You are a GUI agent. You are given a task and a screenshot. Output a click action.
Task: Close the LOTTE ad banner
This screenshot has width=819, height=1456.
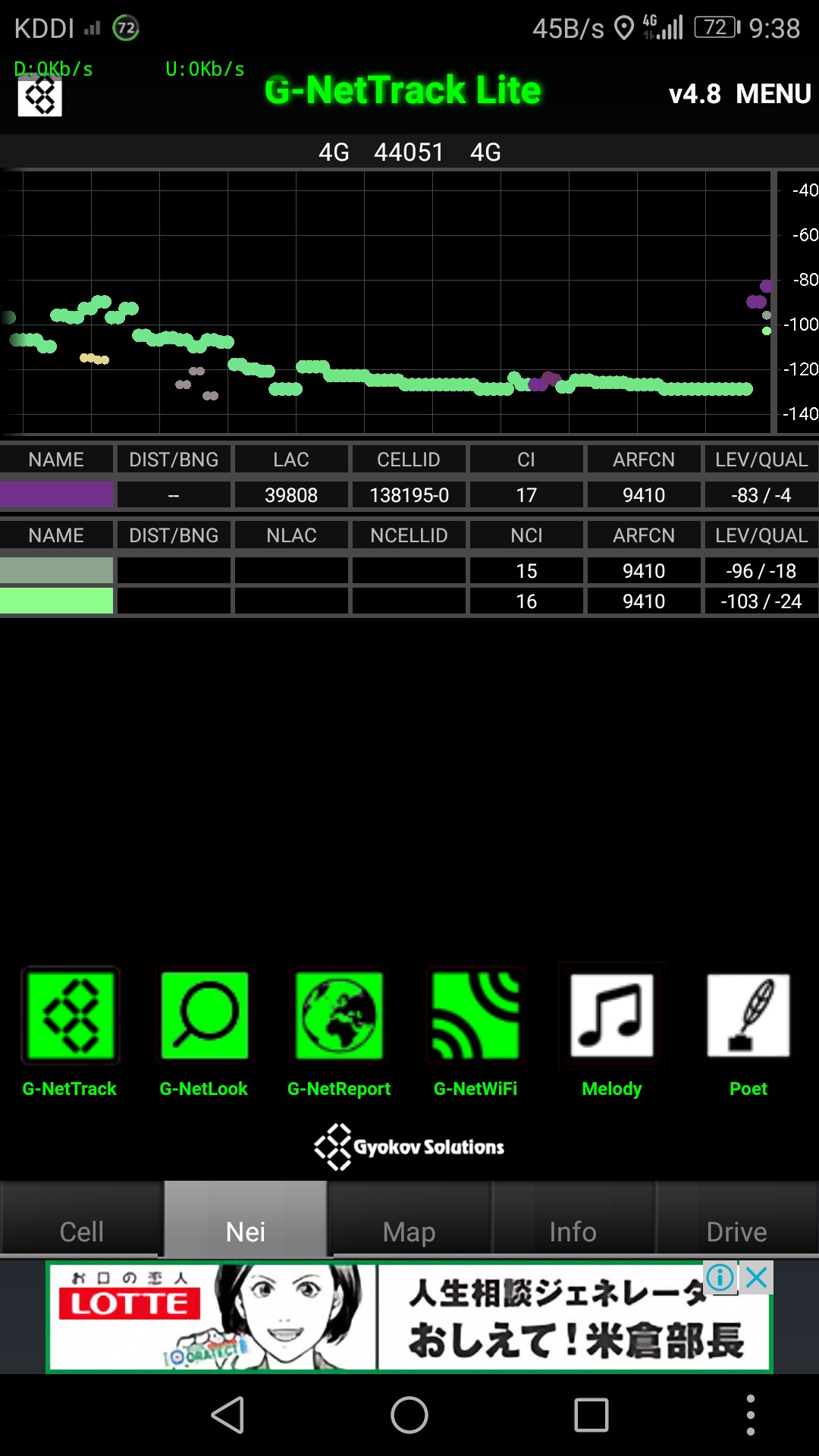pyautogui.click(x=756, y=1278)
